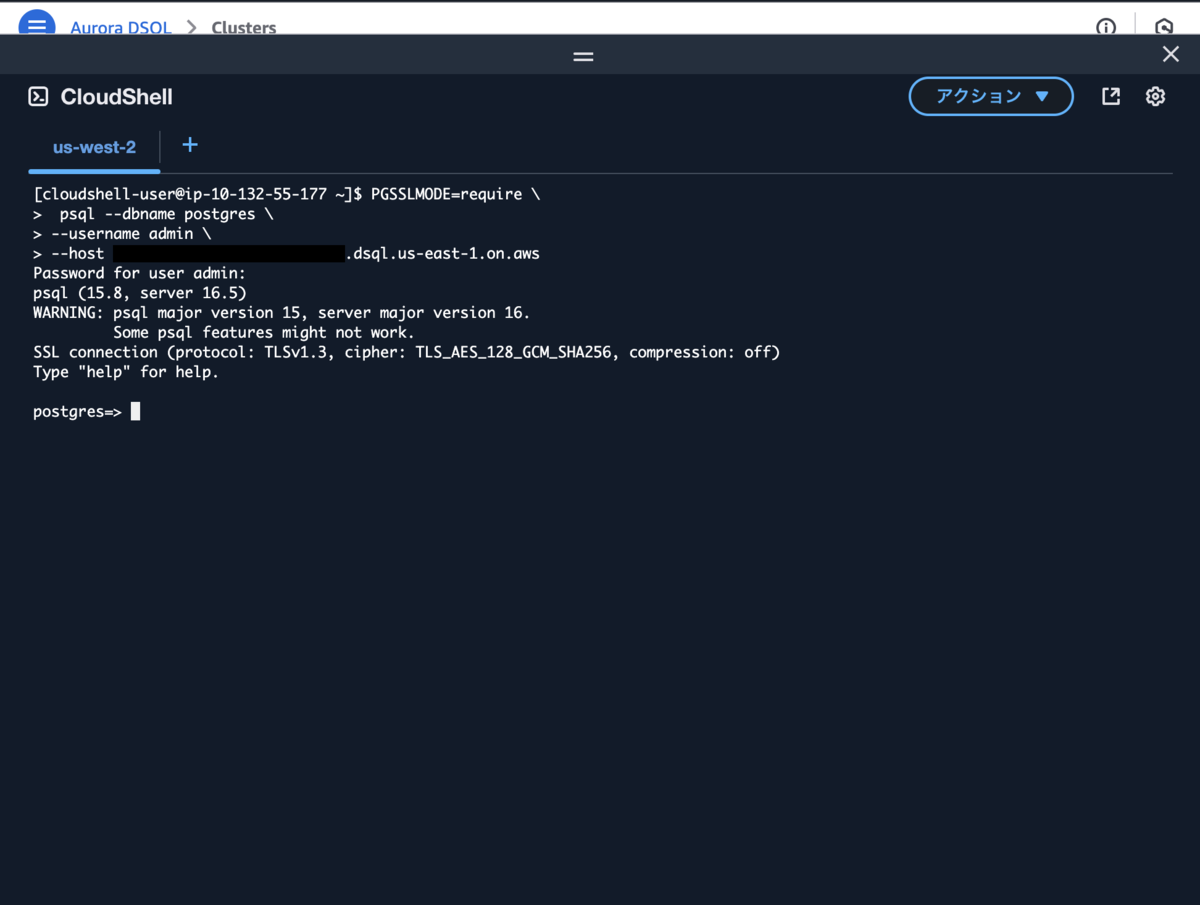Click the "psql (15.8, server 16.5)" line
Image resolution: width=1200 pixels, height=905 pixels.
pos(139,293)
